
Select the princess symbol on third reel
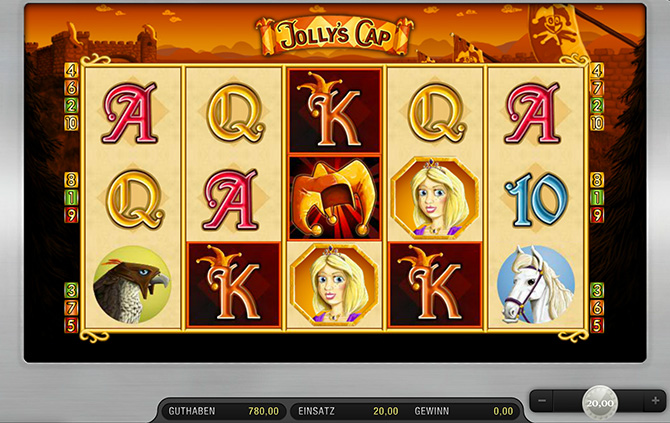click(x=334, y=285)
